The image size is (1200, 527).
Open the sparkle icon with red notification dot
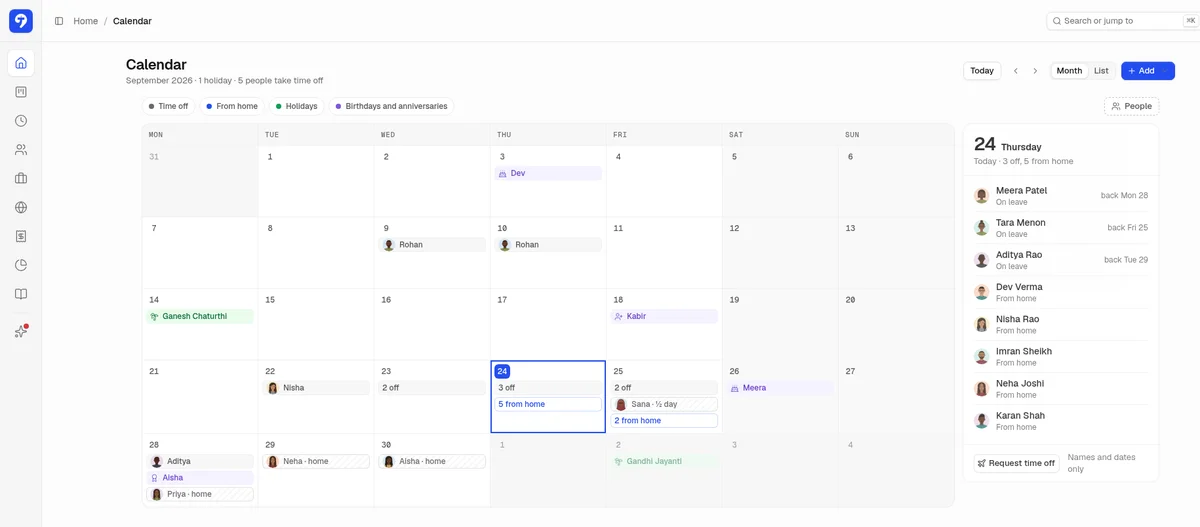tap(21, 331)
